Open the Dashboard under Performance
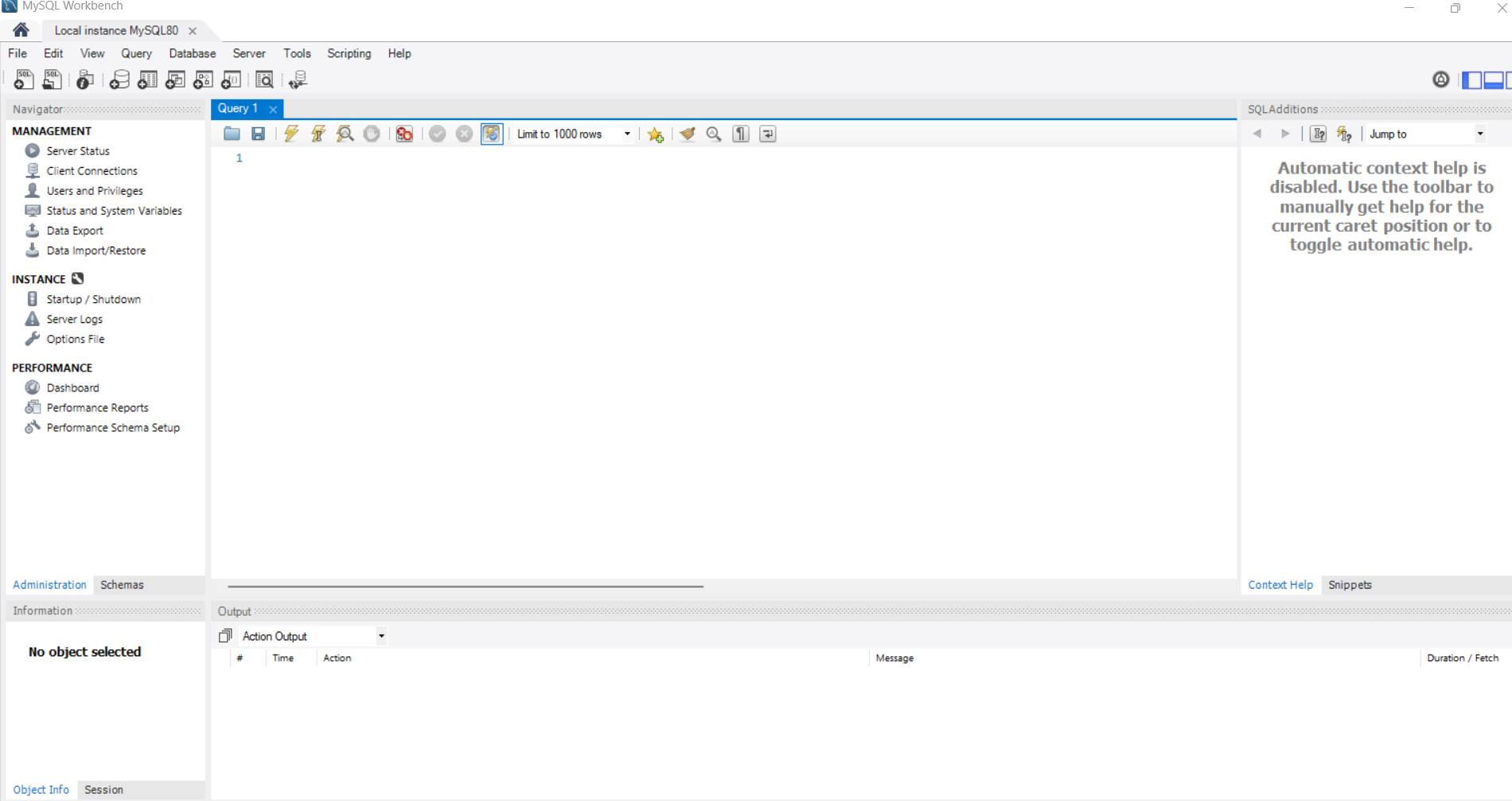 point(72,388)
